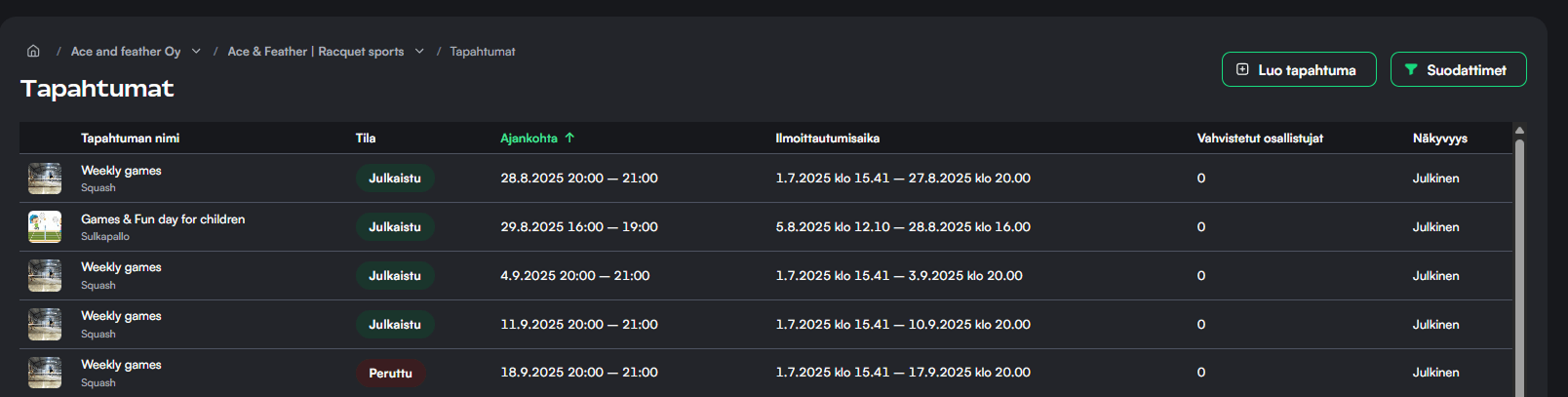Expand the Ace and feather Oy dropdown
The image size is (1568, 397).
[x=196, y=51]
